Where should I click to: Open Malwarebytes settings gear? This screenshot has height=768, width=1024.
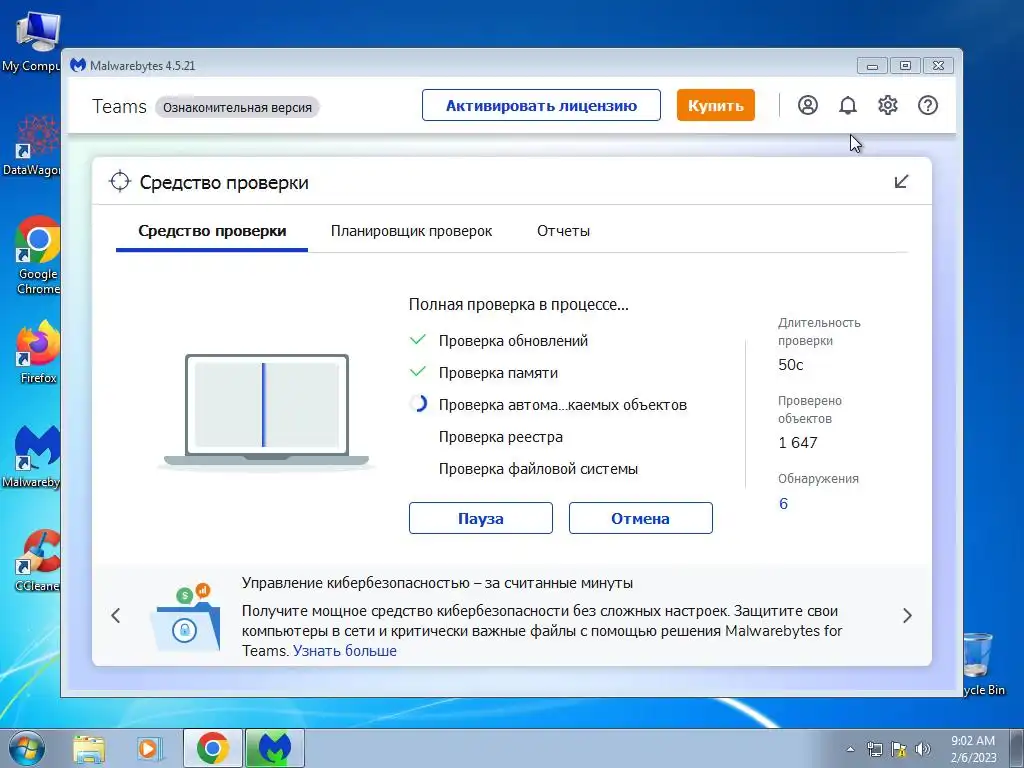pos(888,105)
